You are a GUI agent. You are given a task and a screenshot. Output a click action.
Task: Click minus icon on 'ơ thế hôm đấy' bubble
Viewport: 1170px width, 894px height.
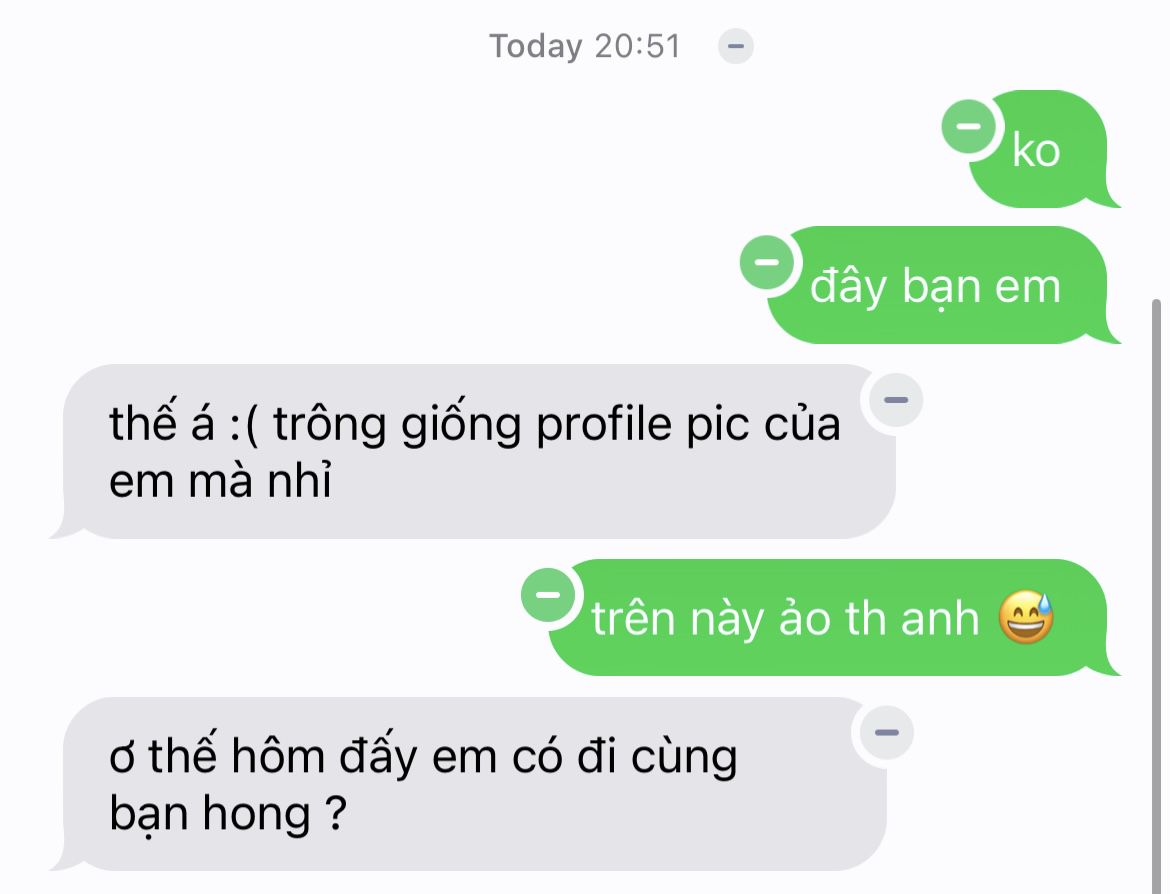886,732
